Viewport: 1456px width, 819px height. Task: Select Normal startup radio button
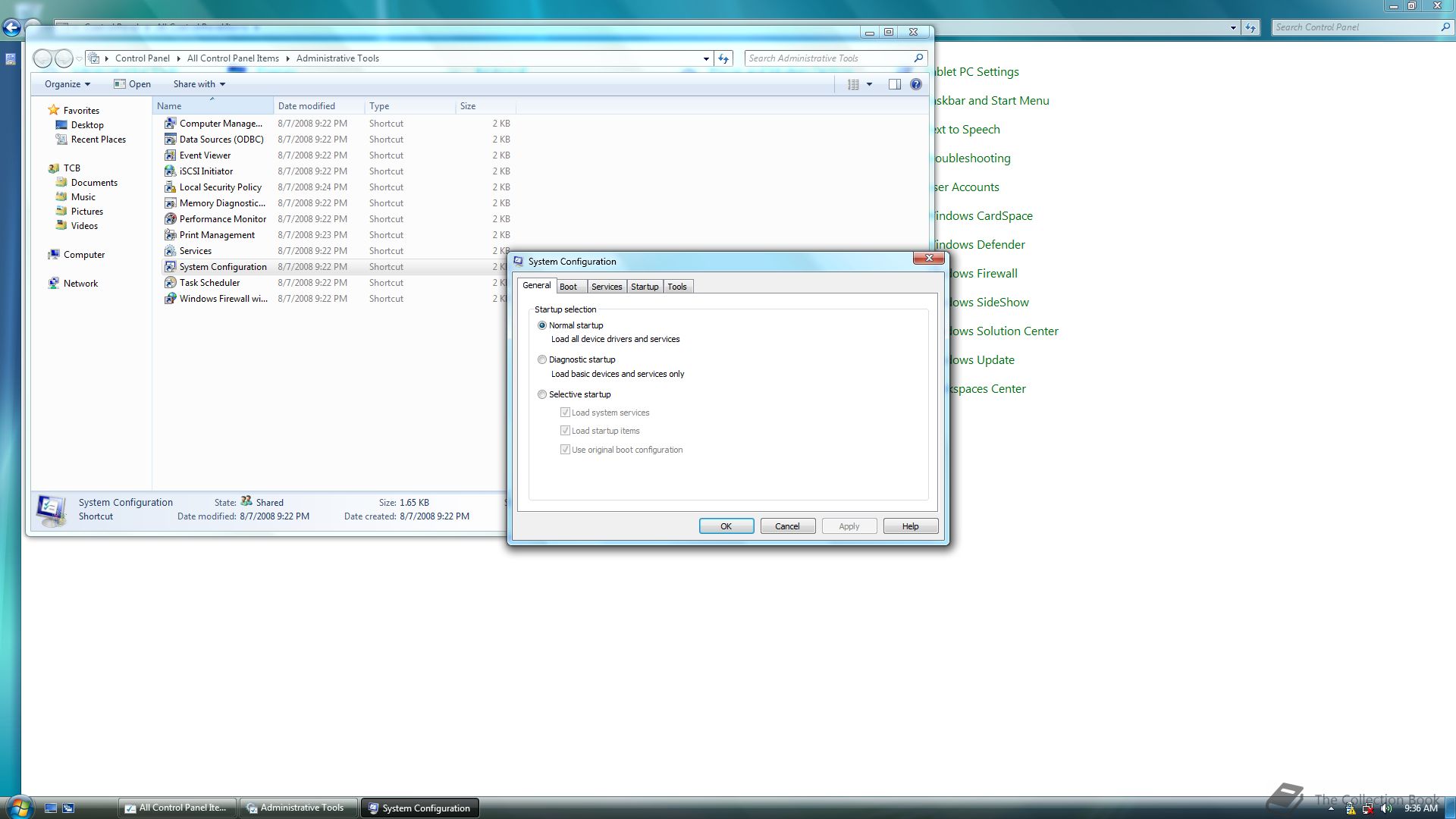[542, 325]
